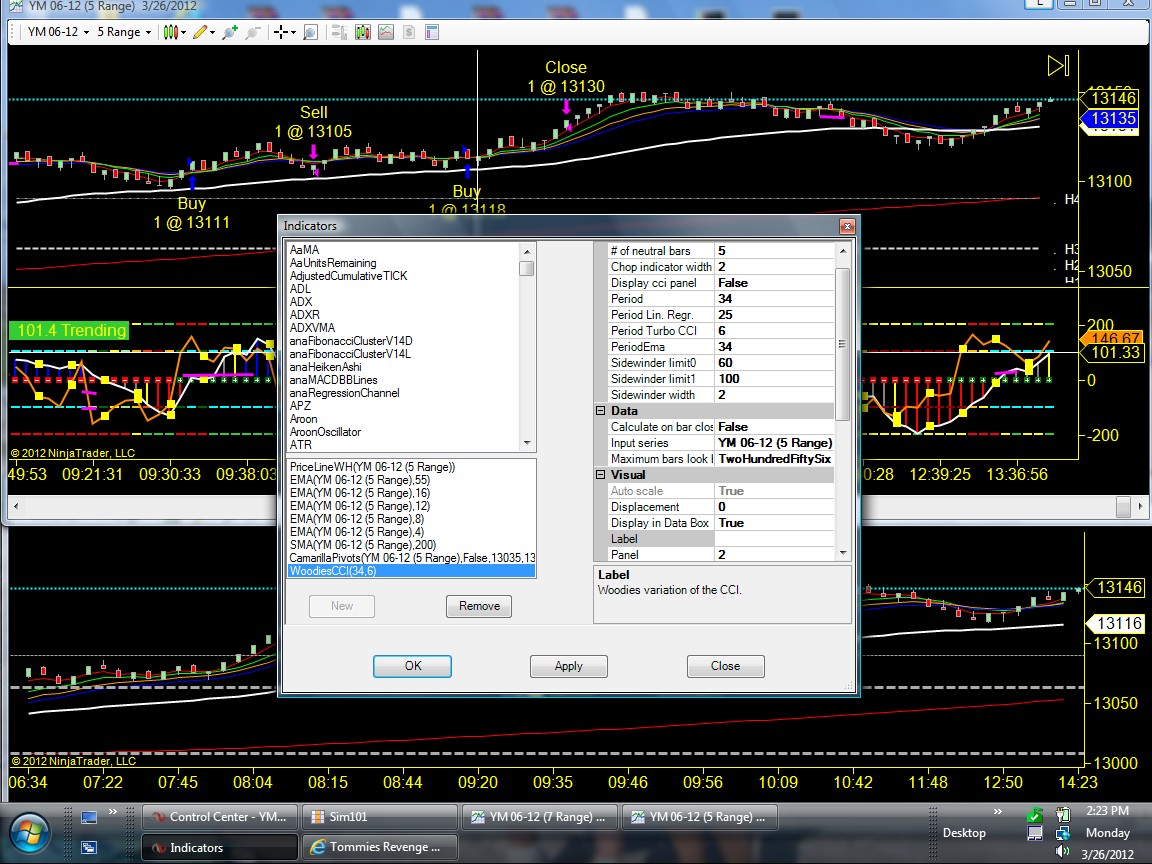Close the Indicators dialog with X
This screenshot has width=1152, height=864.
click(x=847, y=226)
